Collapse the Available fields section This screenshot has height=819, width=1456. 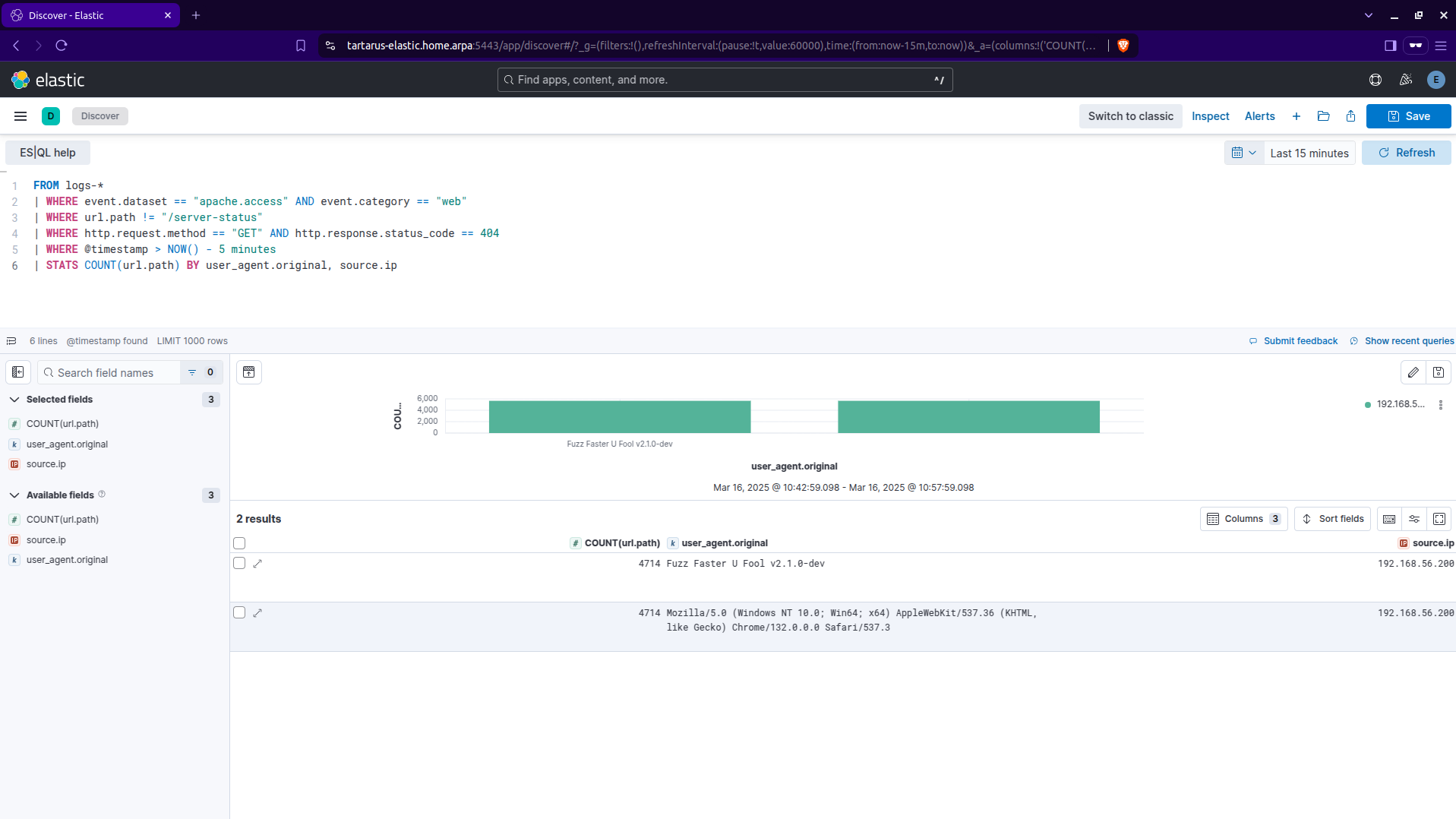14,495
